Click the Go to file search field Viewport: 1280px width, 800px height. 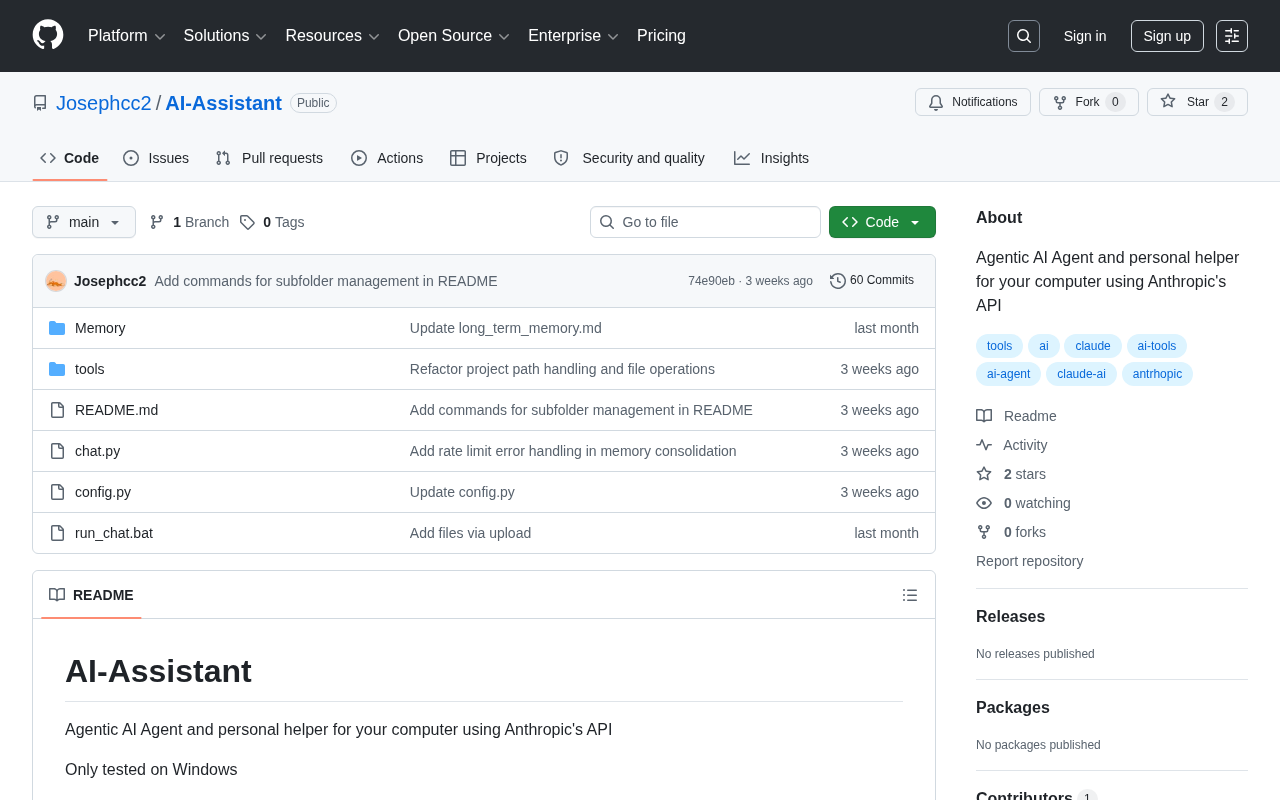[705, 222]
